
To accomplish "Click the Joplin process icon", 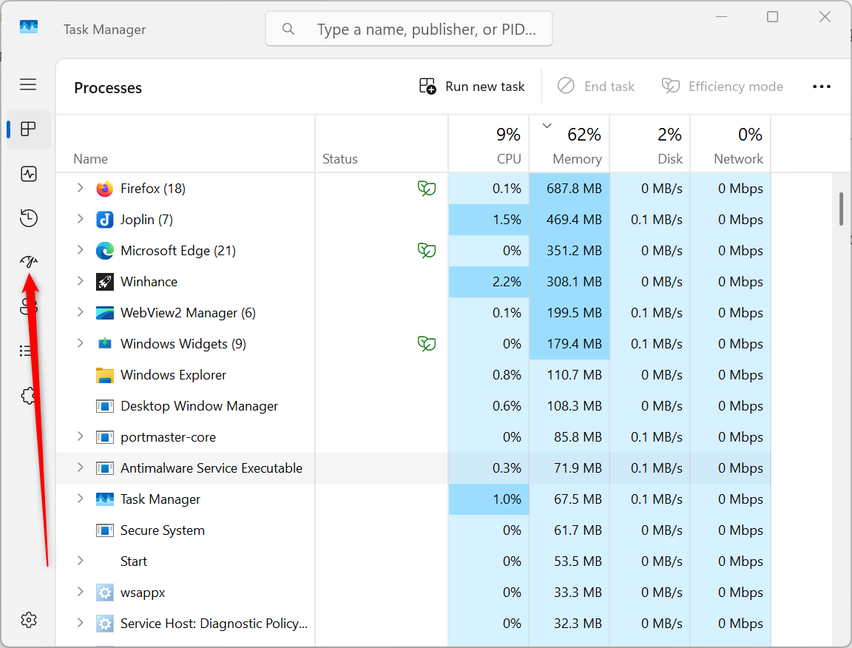I will coord(104,219).
